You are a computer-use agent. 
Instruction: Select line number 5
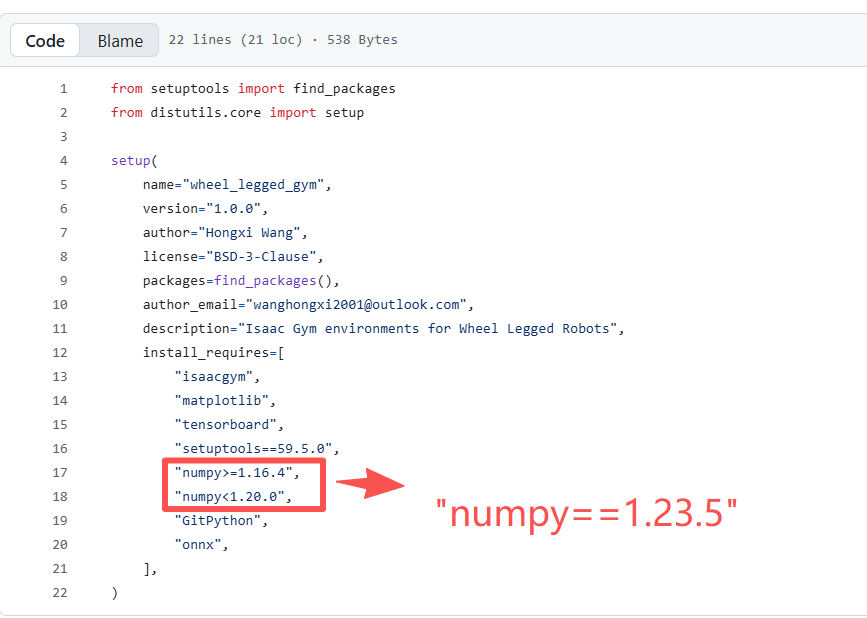coord(64,185)
